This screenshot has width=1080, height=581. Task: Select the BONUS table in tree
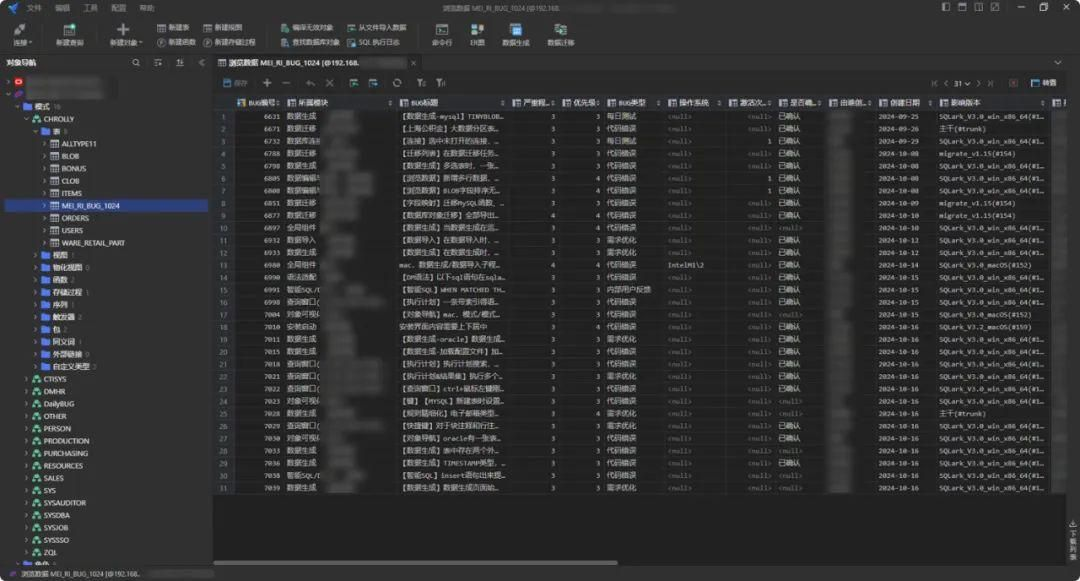(x=74, y=169)
